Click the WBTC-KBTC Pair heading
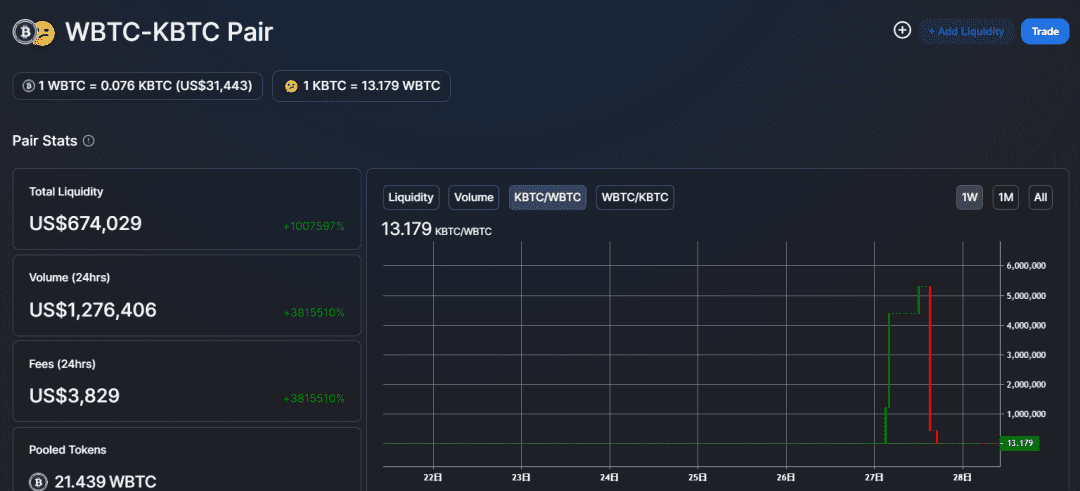The height and width of the screenshot is (491, 1080). (169, 32)
